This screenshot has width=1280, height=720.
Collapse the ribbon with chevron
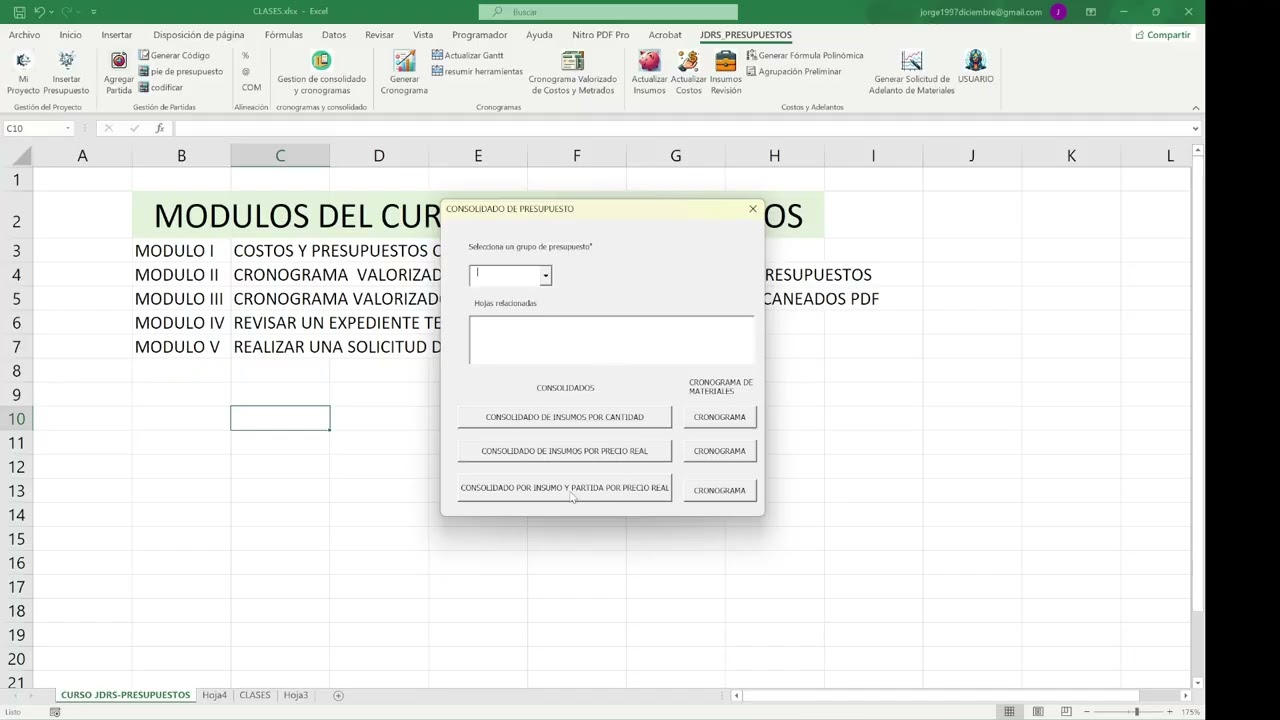tap(1195, 108)
